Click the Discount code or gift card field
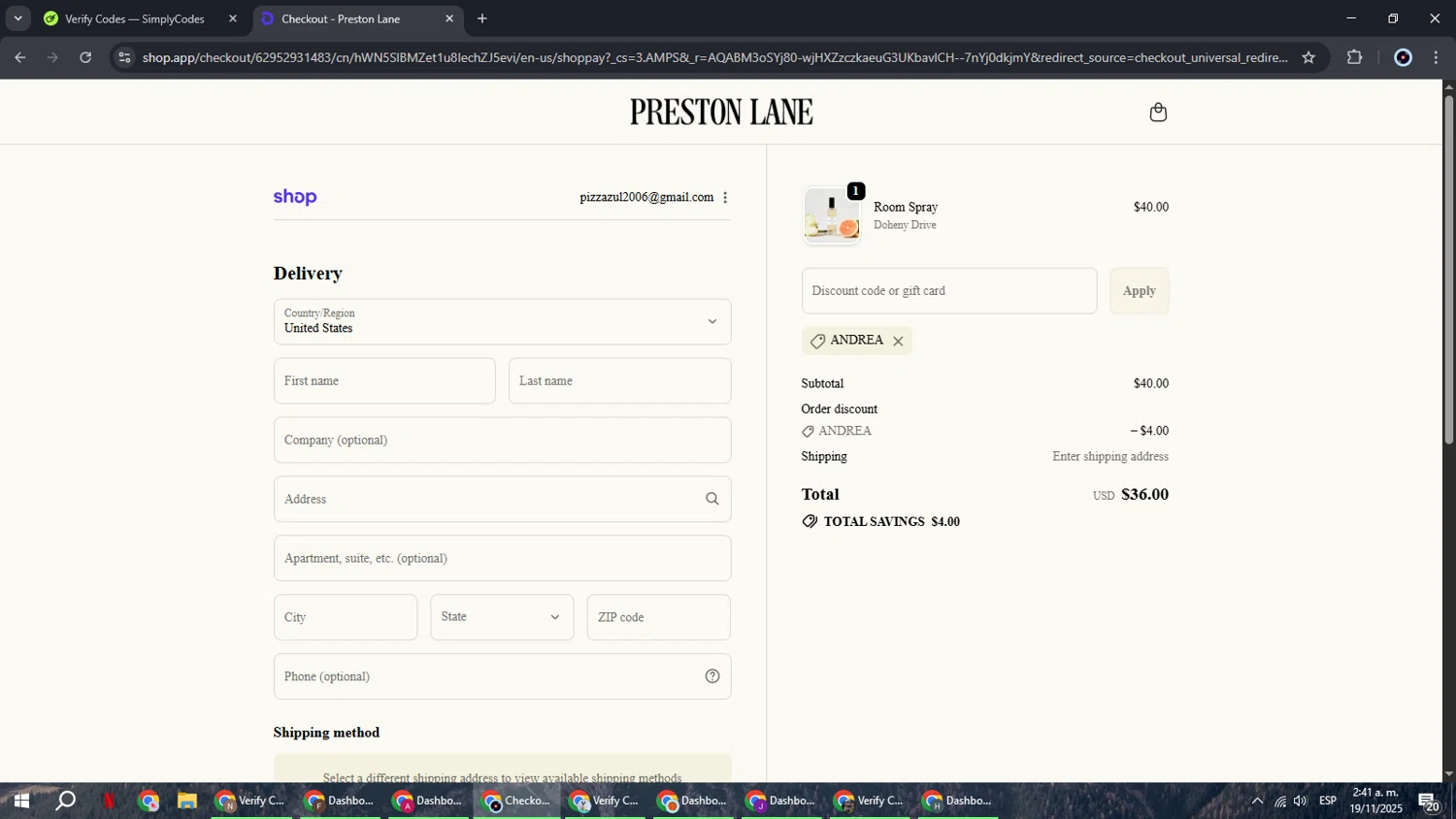Viewport: 1456px width, 819px height. click(949, 291)
